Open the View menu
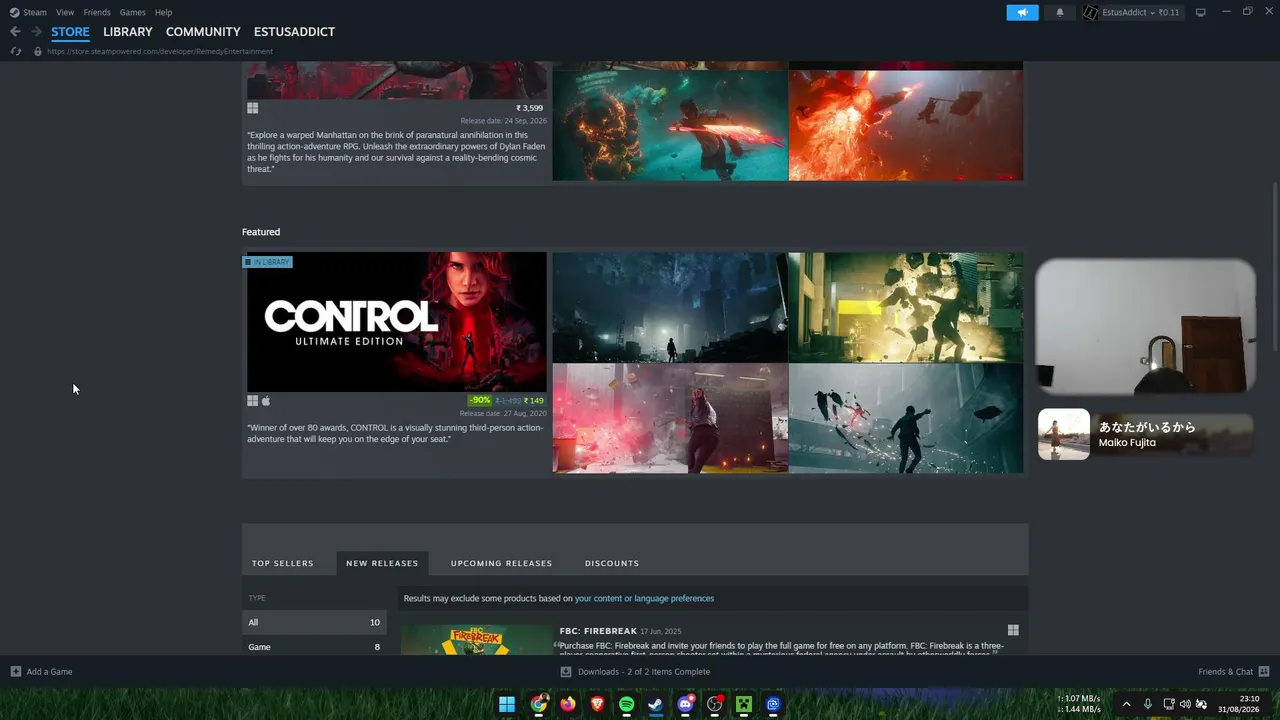Viewport: 1280px width, 720px height. tap(65, 12)
